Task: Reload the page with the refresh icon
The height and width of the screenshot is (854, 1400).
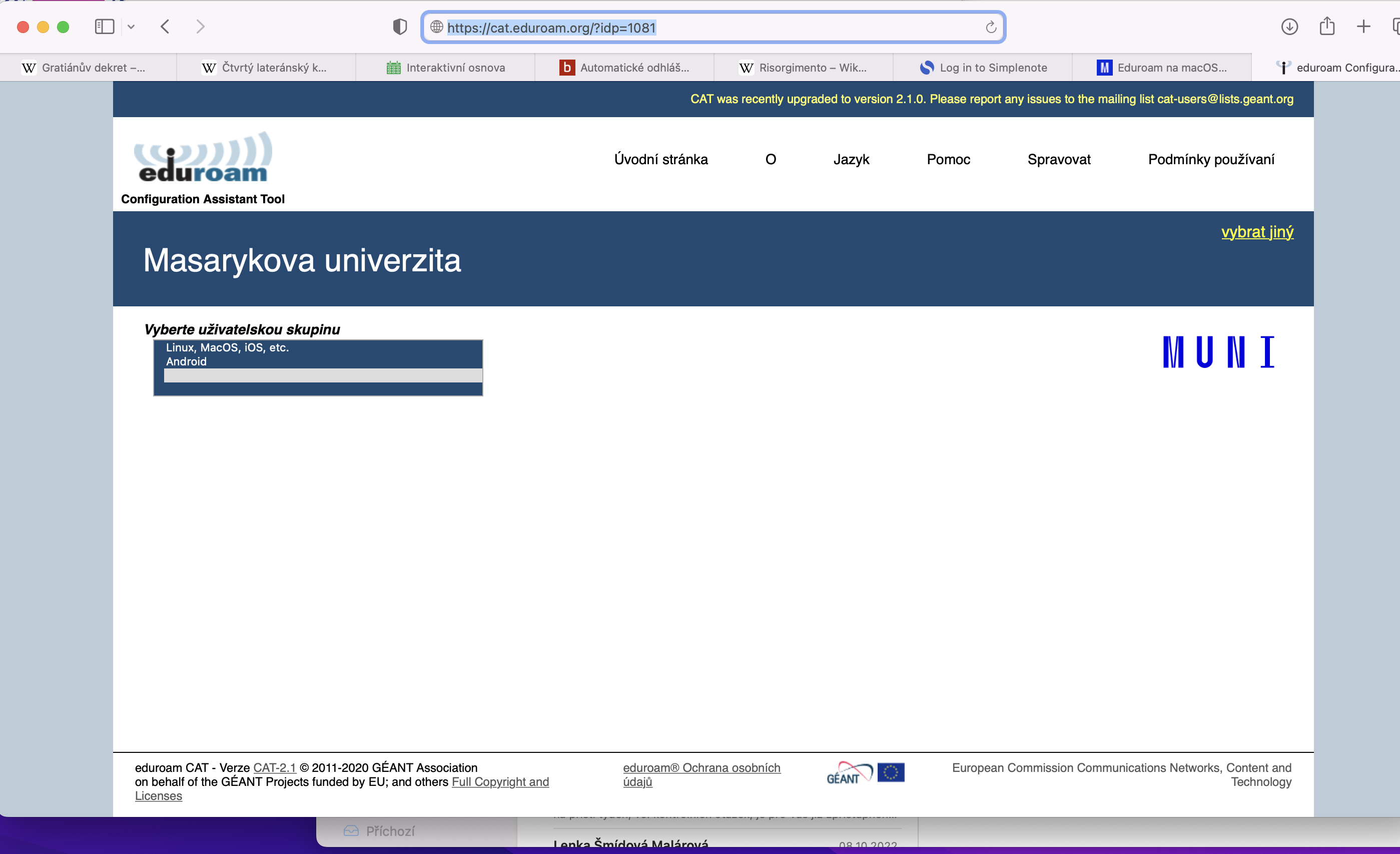Action: [991, 27]
